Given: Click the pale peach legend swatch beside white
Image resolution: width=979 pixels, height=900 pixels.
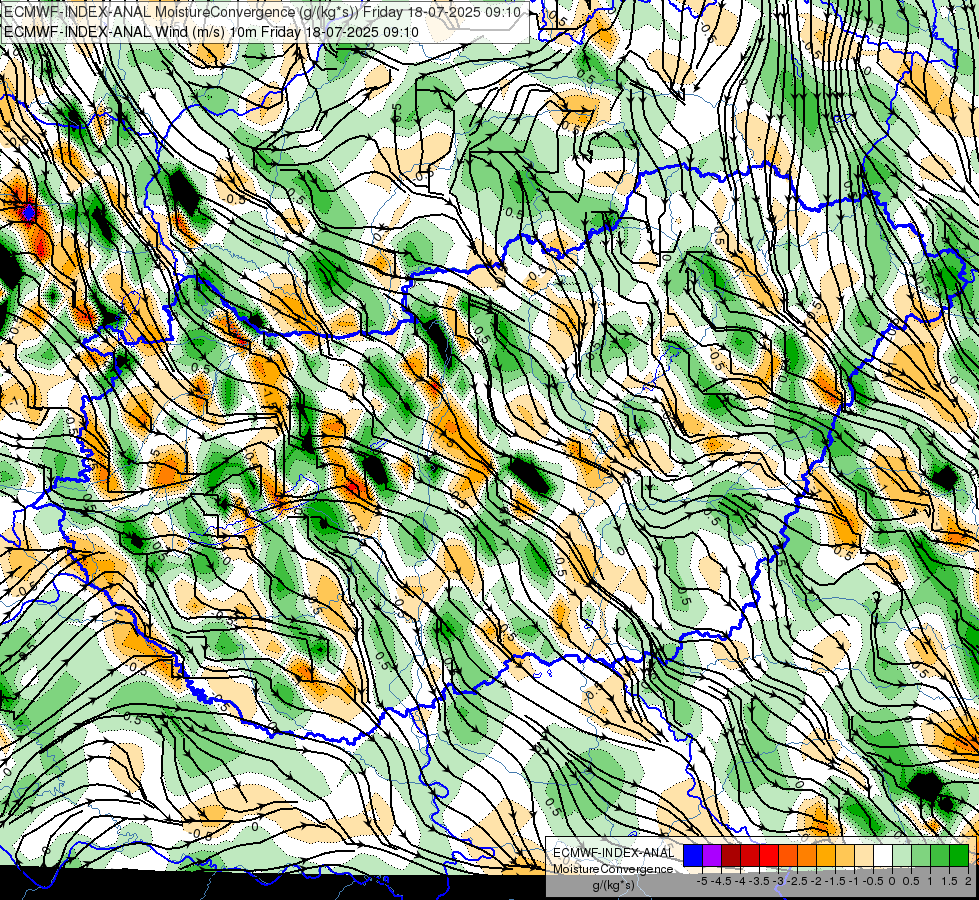Looking at the screenshot, I should tap(864, 855).
